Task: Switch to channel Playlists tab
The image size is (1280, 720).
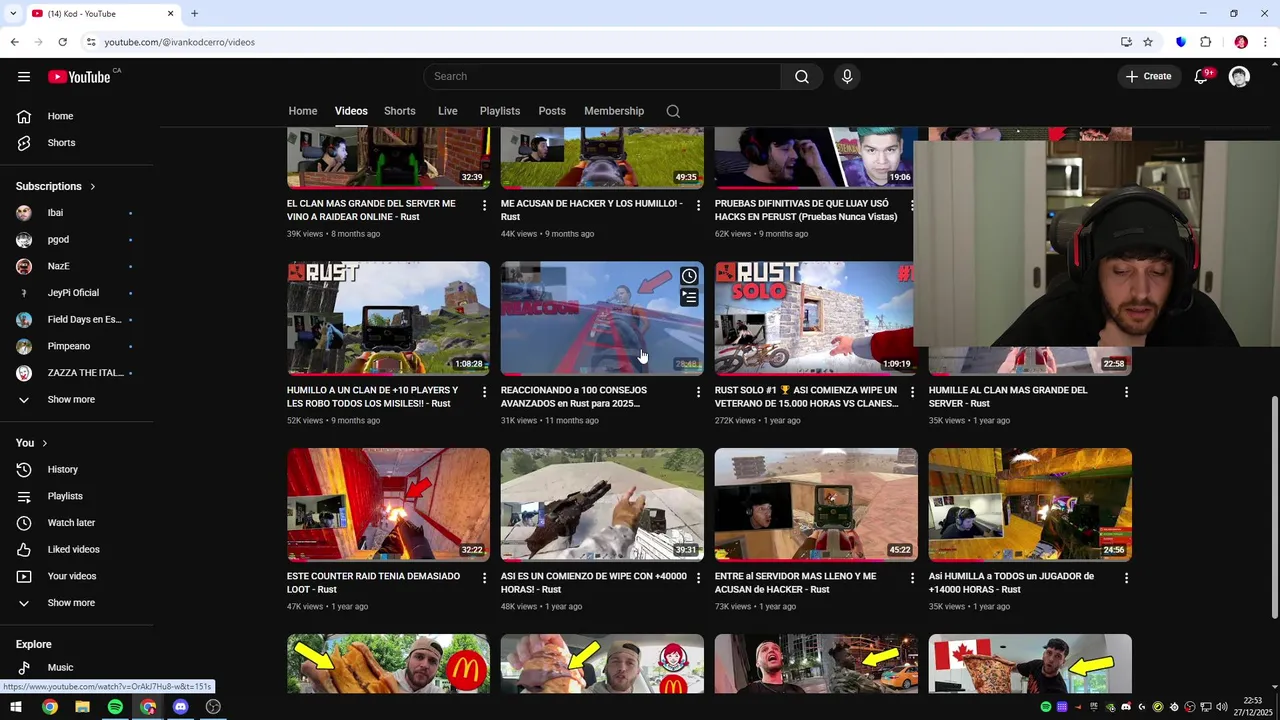Action: point(500,111)
